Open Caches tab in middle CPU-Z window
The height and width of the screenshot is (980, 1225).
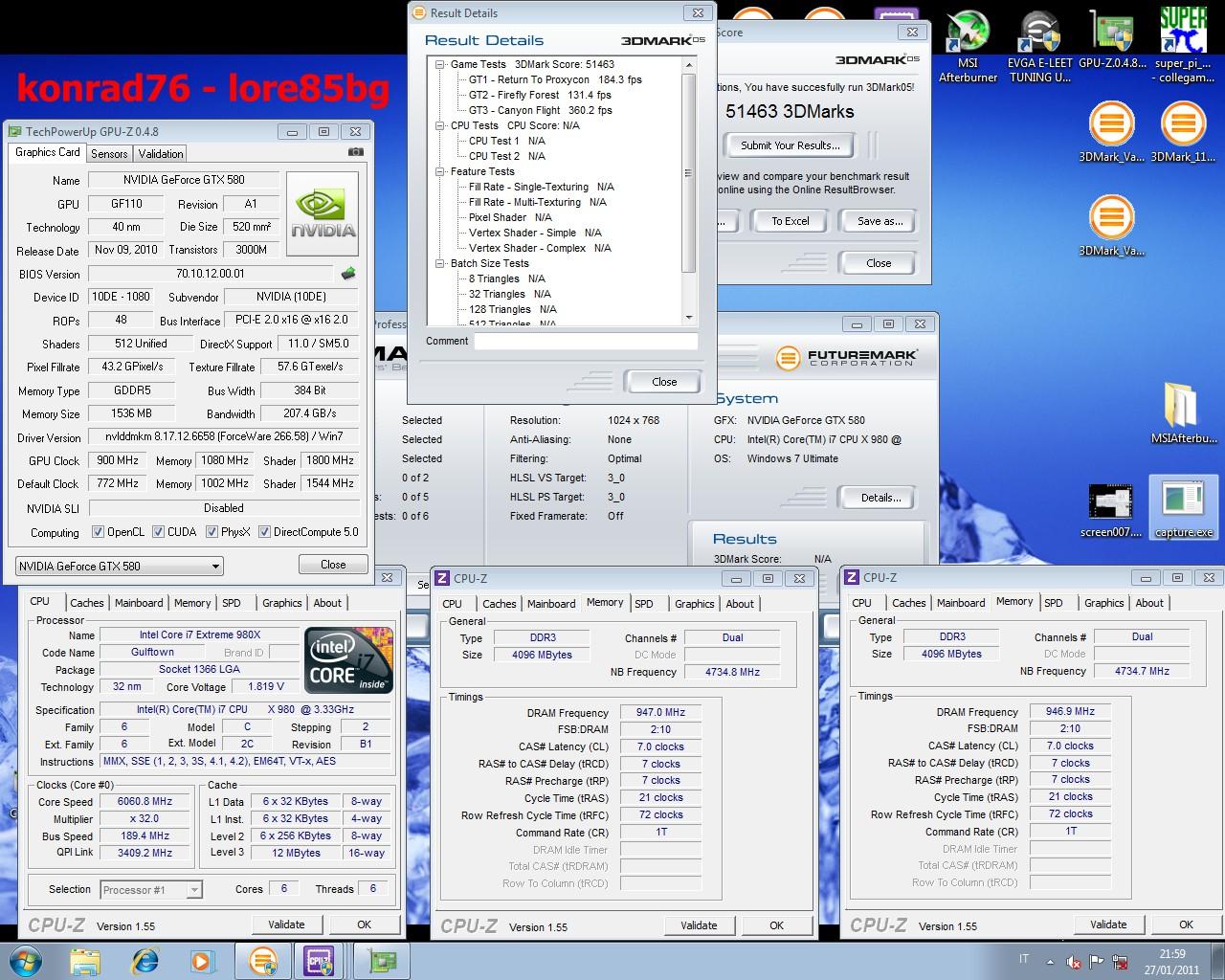pyautogui.click(x=500, y=604)
